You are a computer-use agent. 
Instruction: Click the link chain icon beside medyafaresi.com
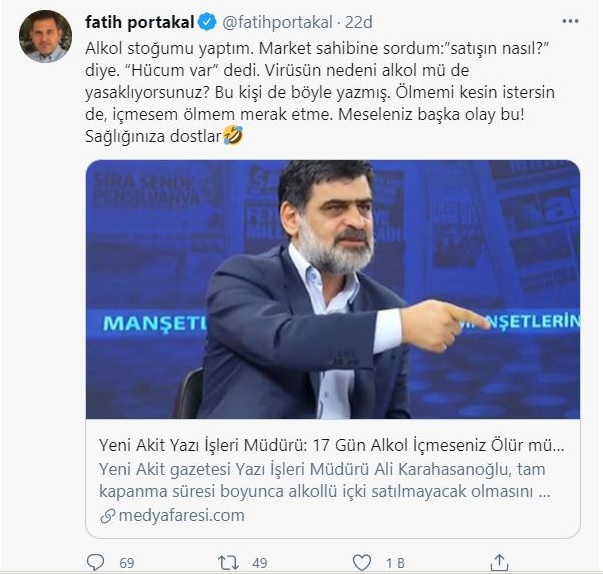107,516
